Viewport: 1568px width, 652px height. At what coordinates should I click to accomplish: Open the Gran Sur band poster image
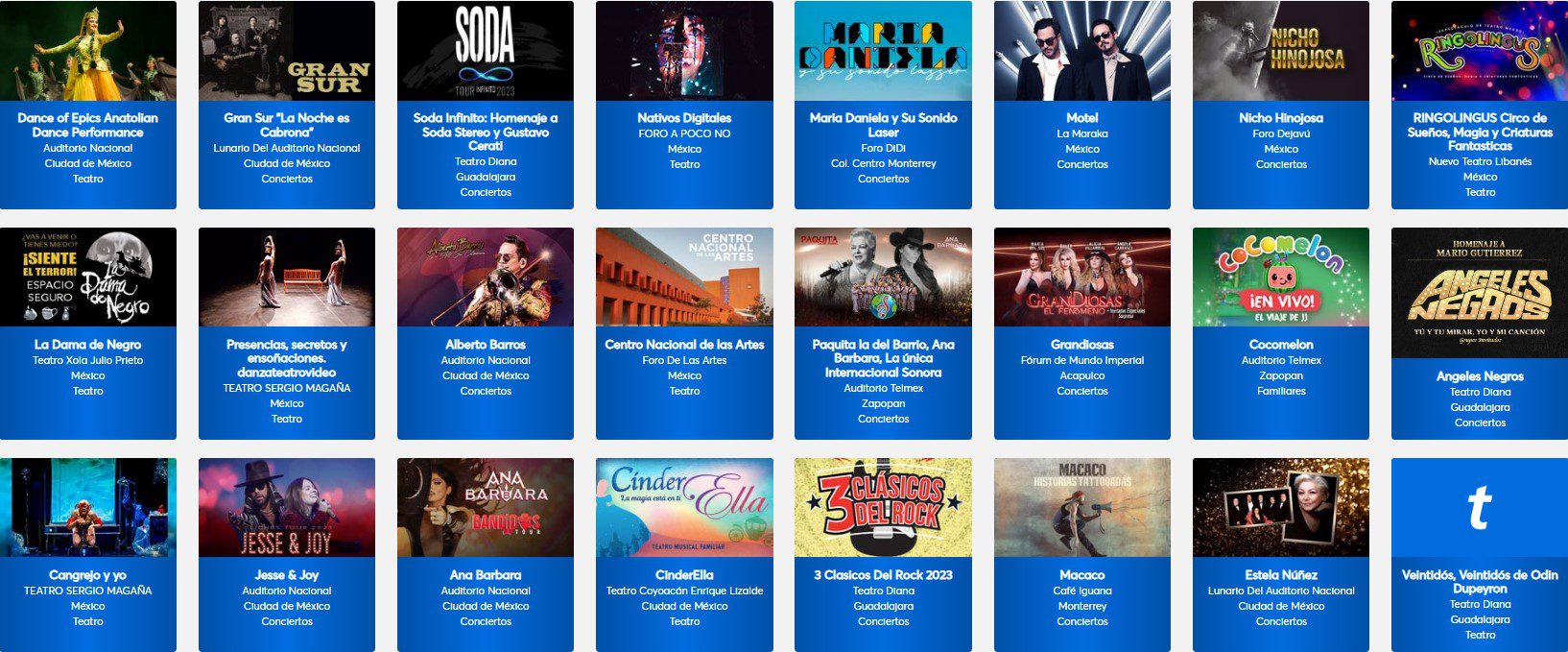pyautogui.click(x=287, y=51)
